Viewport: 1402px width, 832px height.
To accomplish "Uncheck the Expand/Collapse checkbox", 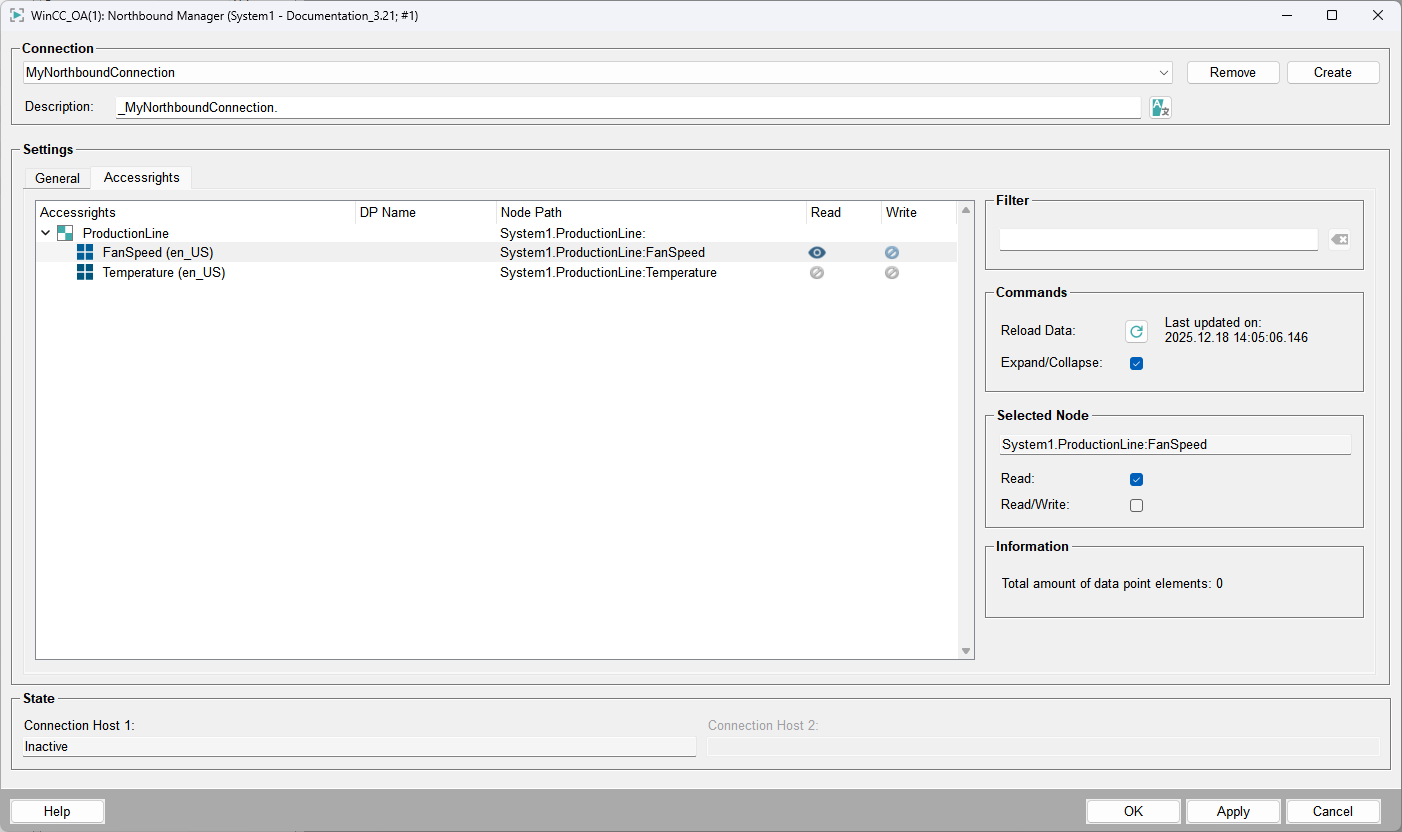I will point(1136,363).
